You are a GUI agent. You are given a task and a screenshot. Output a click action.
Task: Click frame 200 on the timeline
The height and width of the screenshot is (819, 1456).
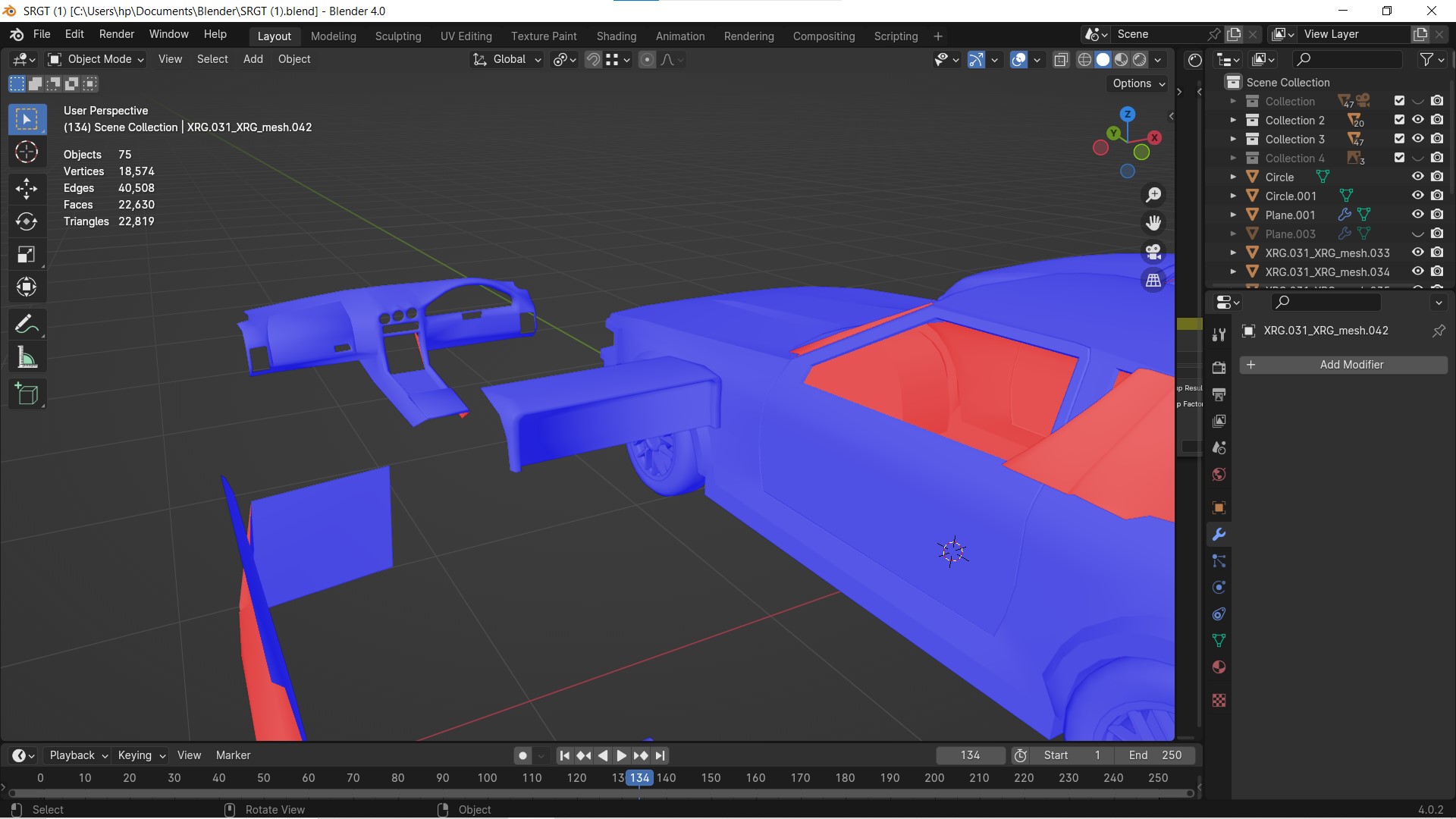tap(934, 778)
